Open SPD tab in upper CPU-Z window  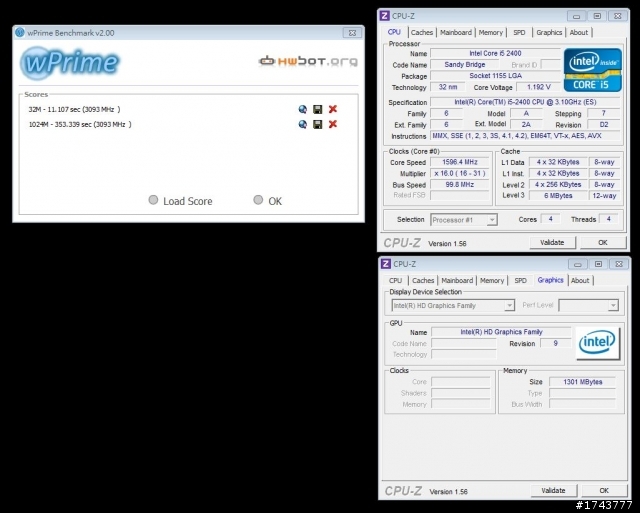(519, 32)
